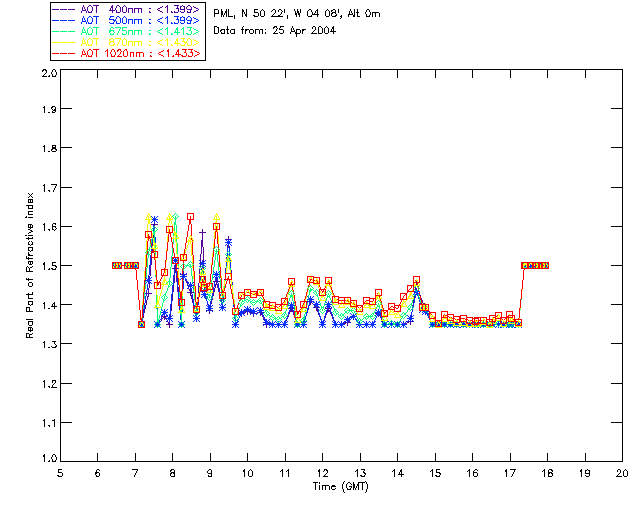Image resolution: width=640 pixels, height=512 pixels.
Task: Click the x-axis label 20
Action: click(622, 474)
